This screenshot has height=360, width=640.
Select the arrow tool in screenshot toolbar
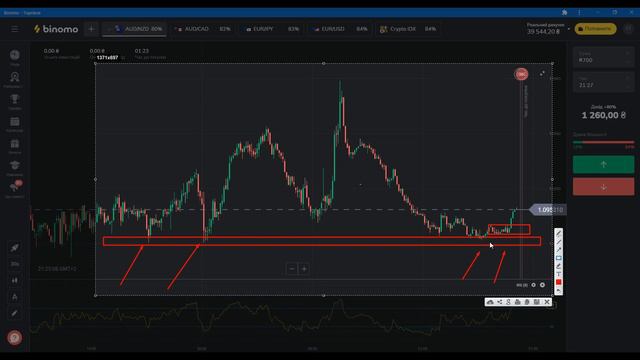pos(558,250)
